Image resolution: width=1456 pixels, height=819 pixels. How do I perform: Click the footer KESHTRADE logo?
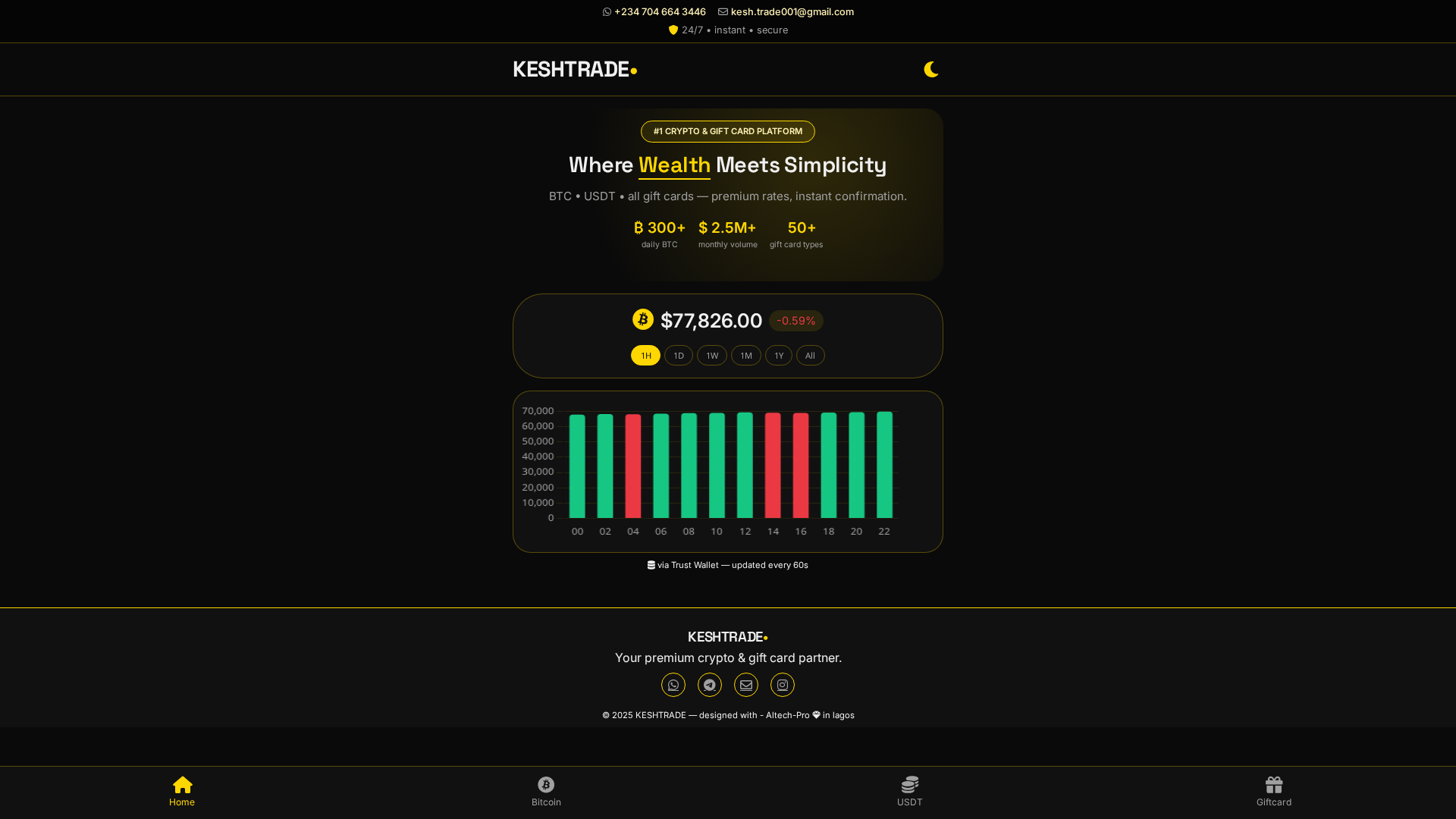(728, 637)
